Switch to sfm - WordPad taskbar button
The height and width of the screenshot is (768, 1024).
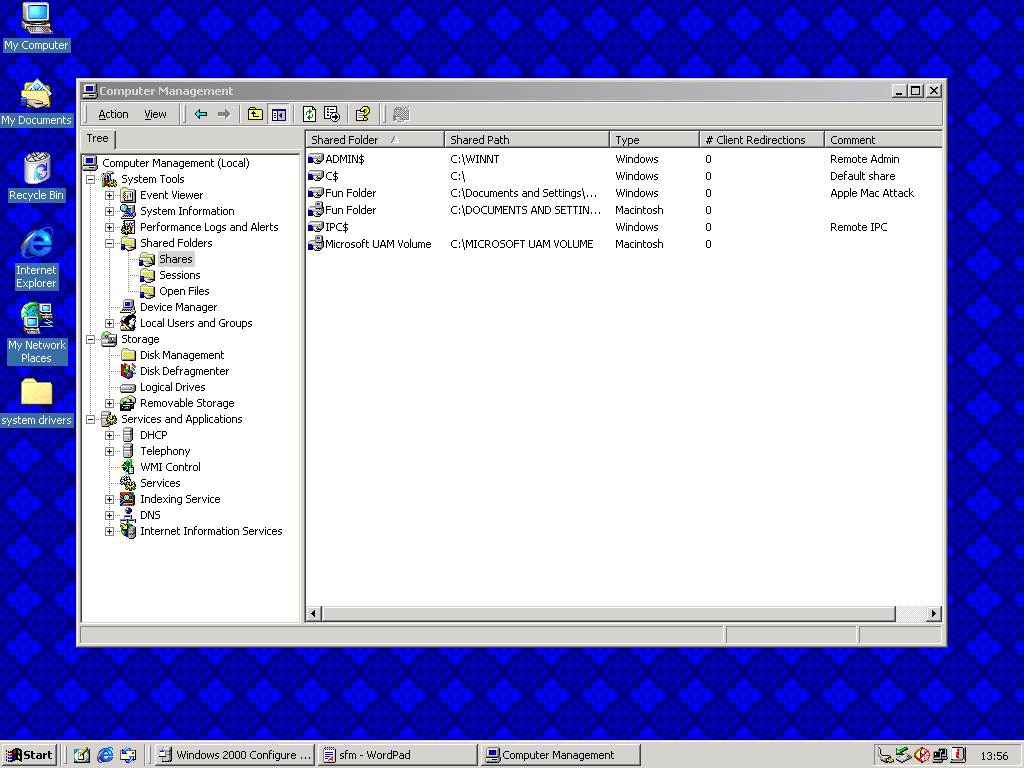coord(398,755)
